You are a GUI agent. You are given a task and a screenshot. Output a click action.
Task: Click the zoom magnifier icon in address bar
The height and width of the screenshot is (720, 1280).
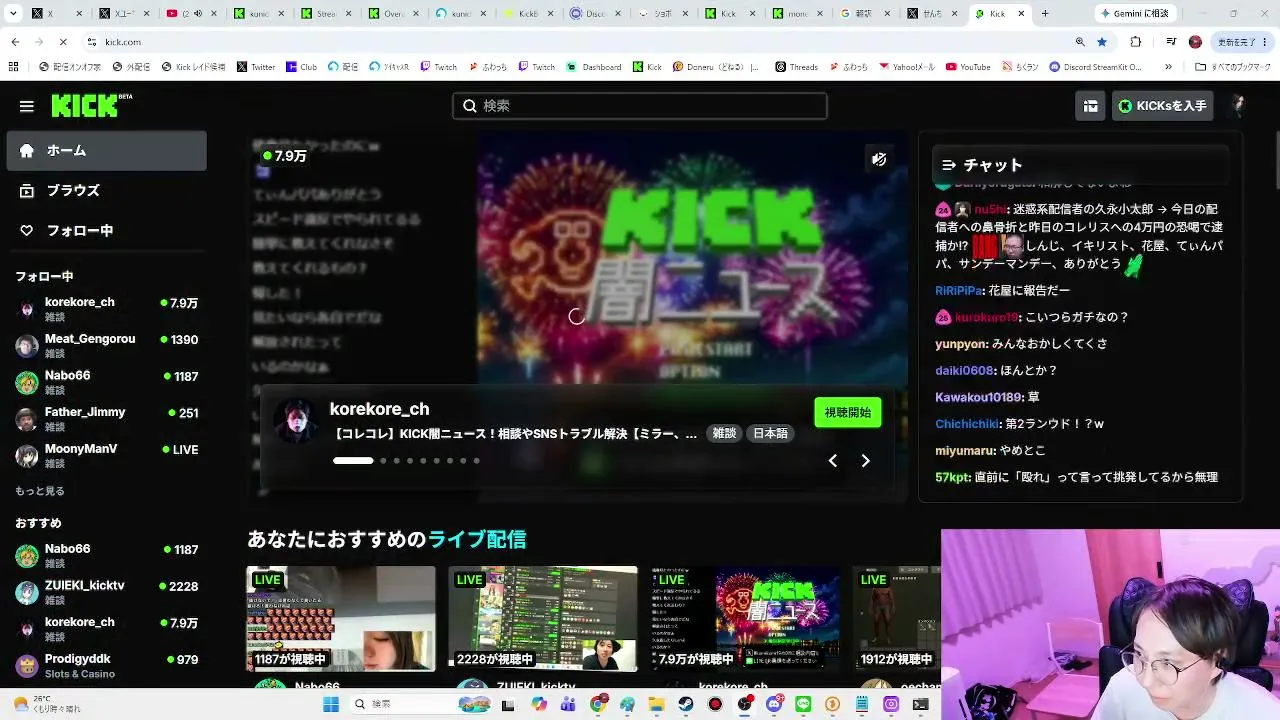[x=1080, y=42]
